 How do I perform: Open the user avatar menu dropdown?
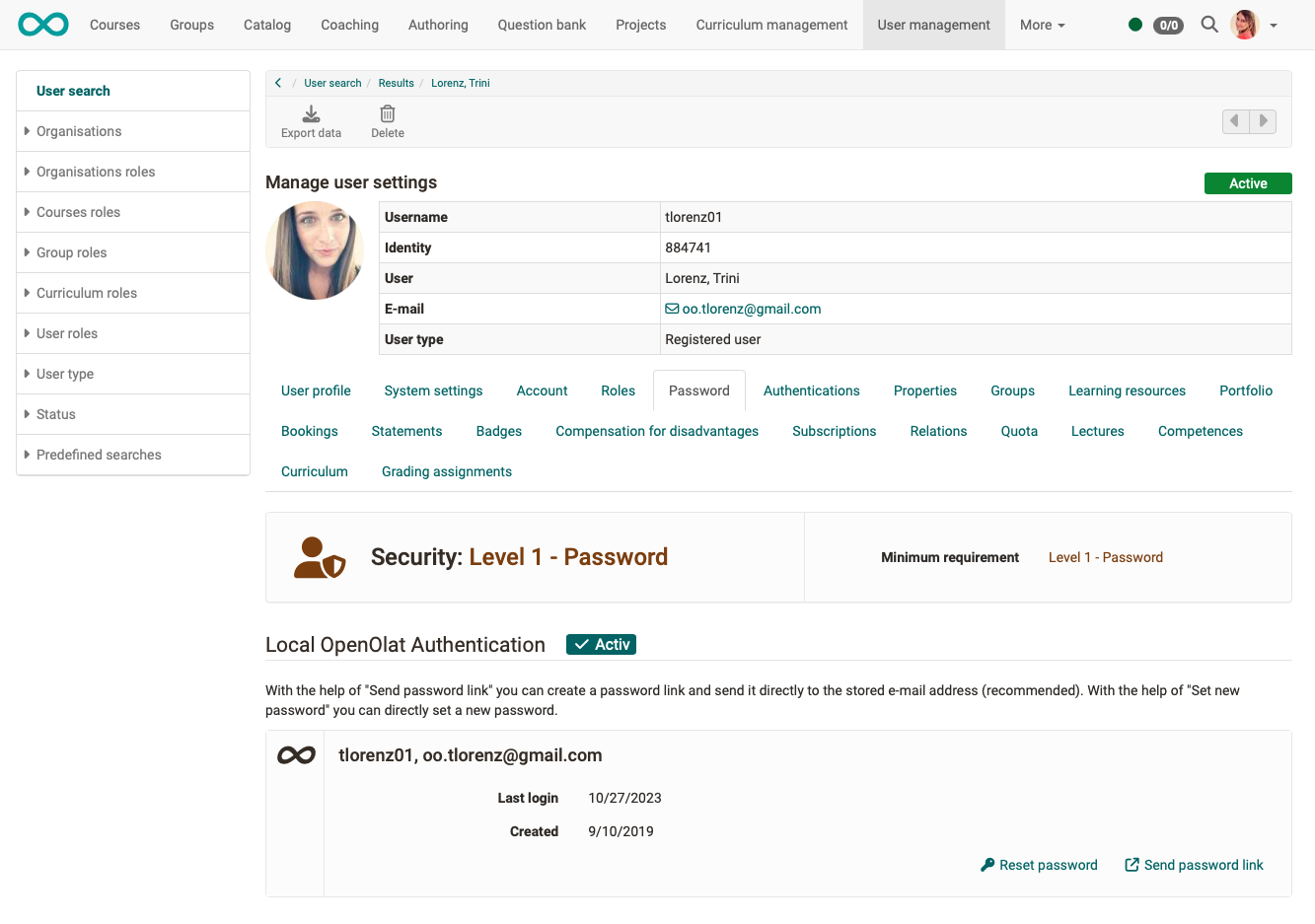click(x=1254, y=25)
